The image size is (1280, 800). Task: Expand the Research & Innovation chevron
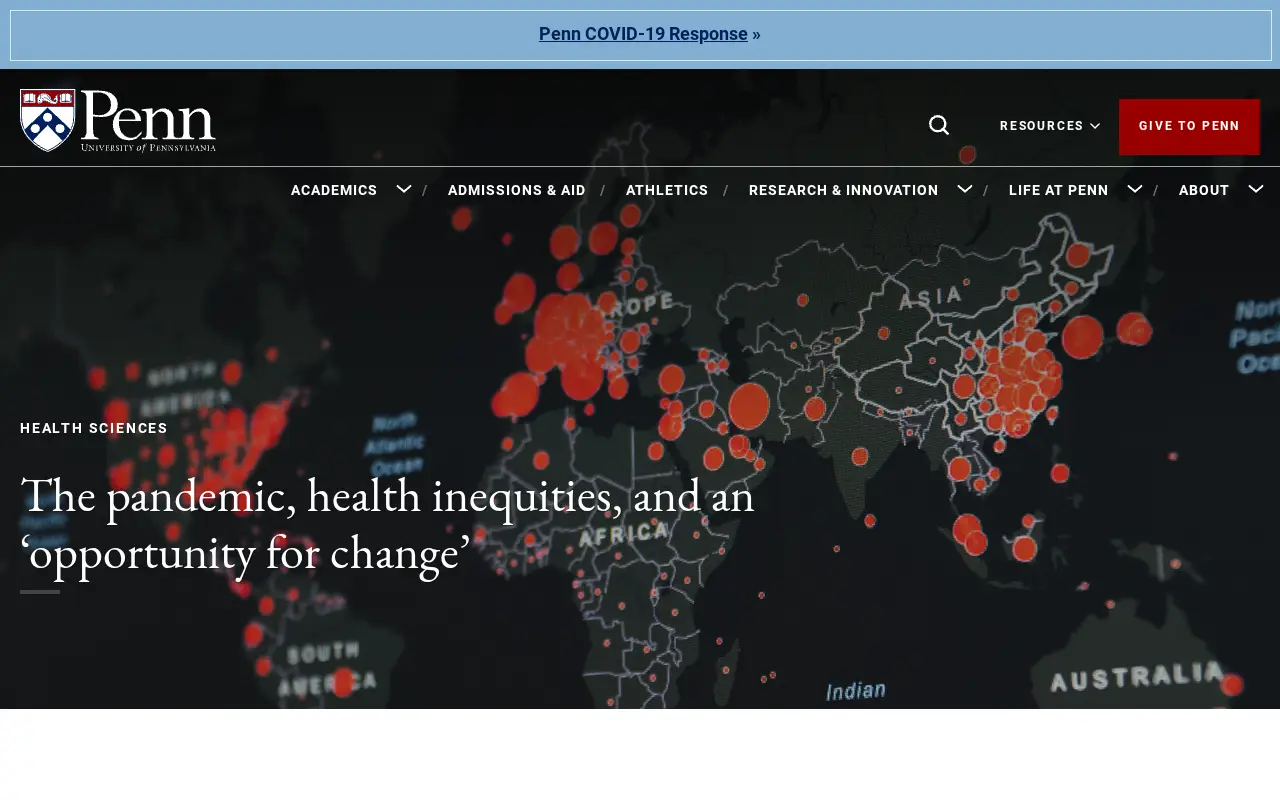(965, 189)
